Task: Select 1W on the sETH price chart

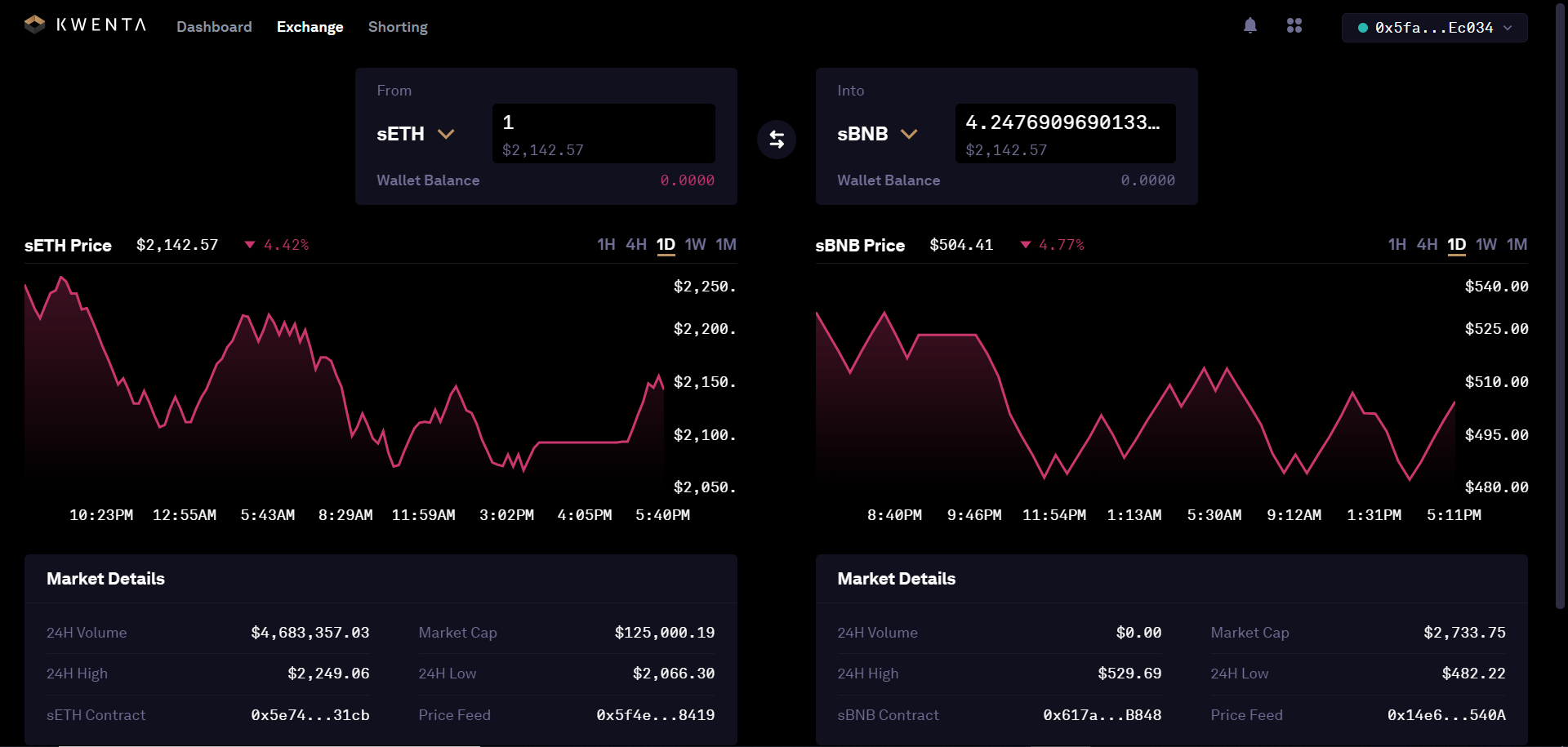Action: pyautogui.click(x=696, y=245)
